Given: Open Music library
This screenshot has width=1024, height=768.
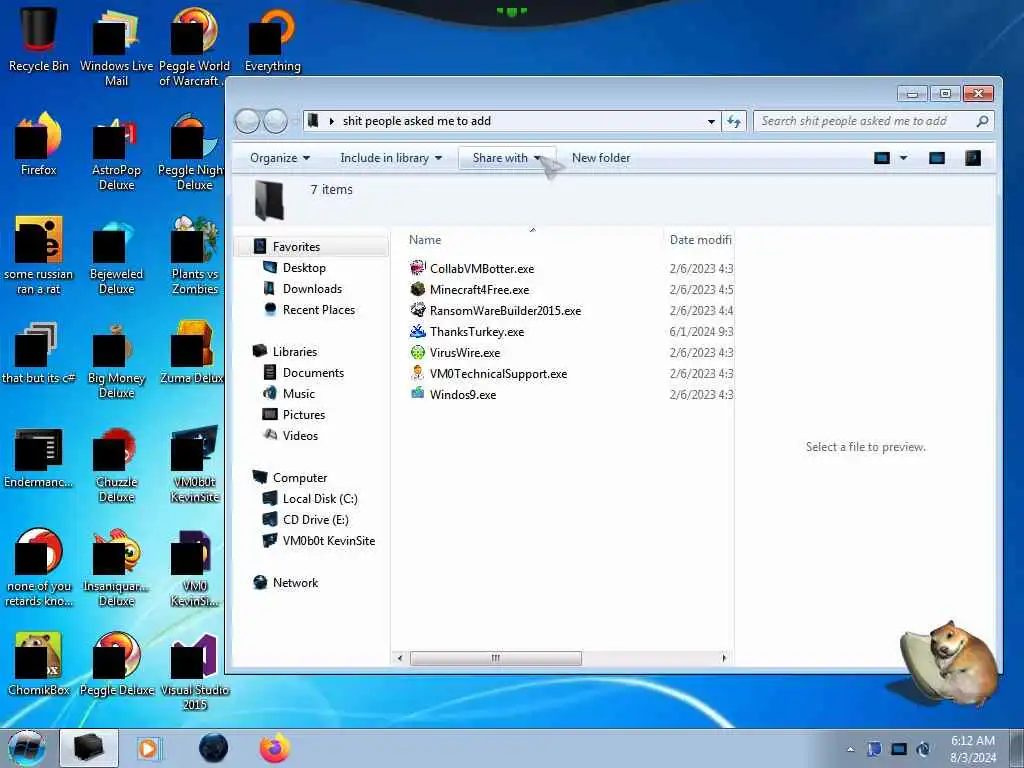Looking at the screenshot, I should 298,393.
